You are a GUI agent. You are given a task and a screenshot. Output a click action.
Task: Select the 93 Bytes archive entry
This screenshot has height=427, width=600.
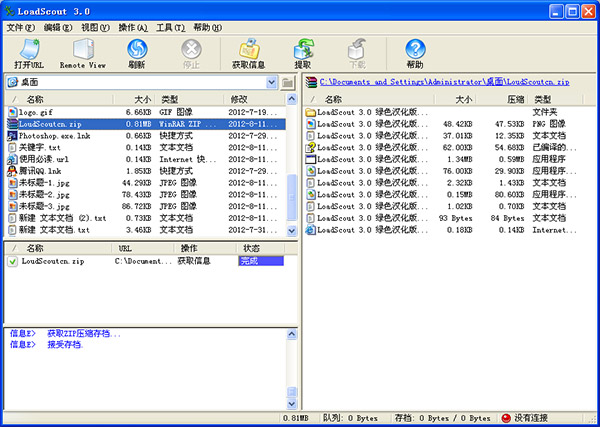click(442, 218)
